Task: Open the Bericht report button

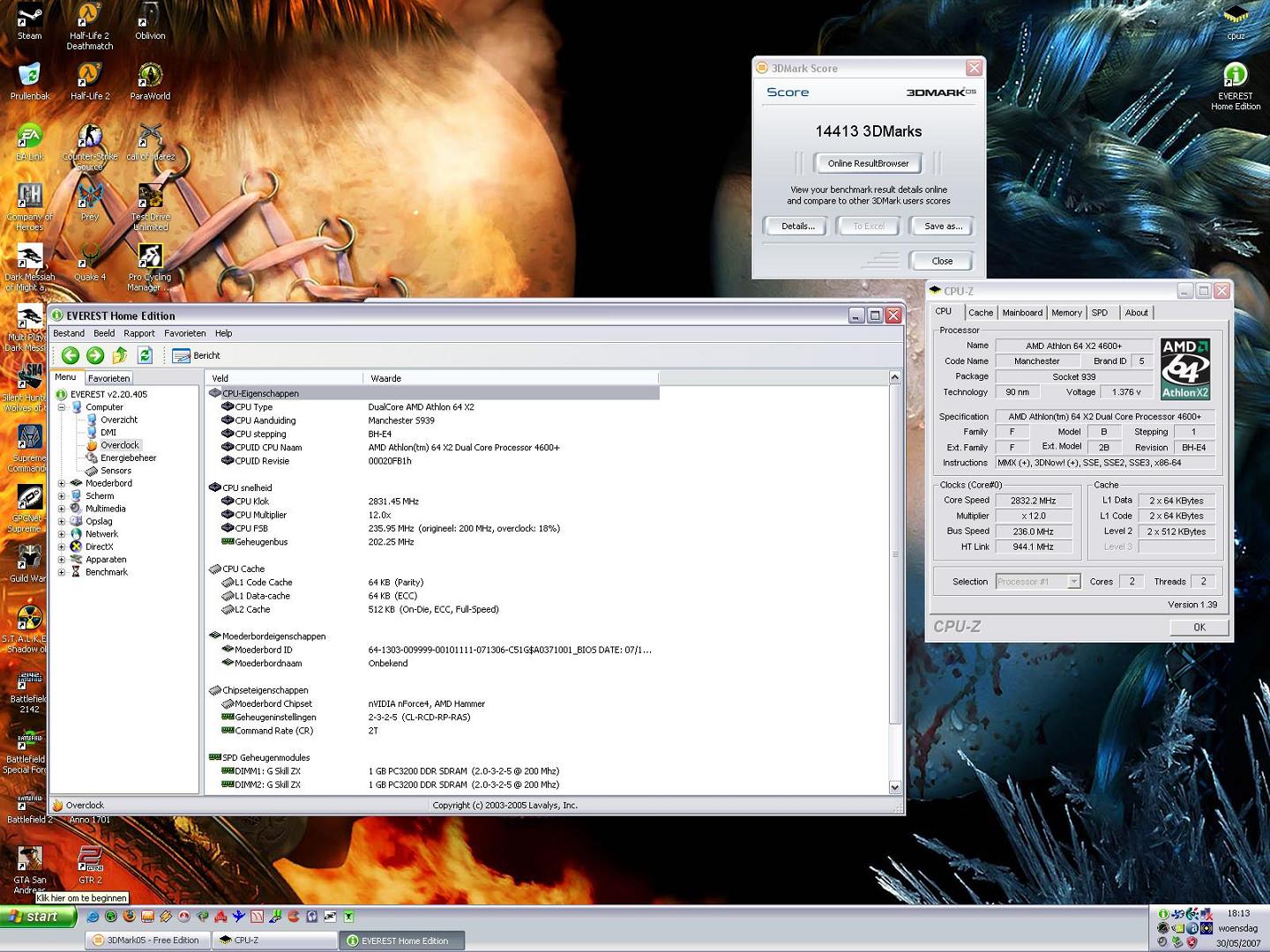Action: pos(197,355)
